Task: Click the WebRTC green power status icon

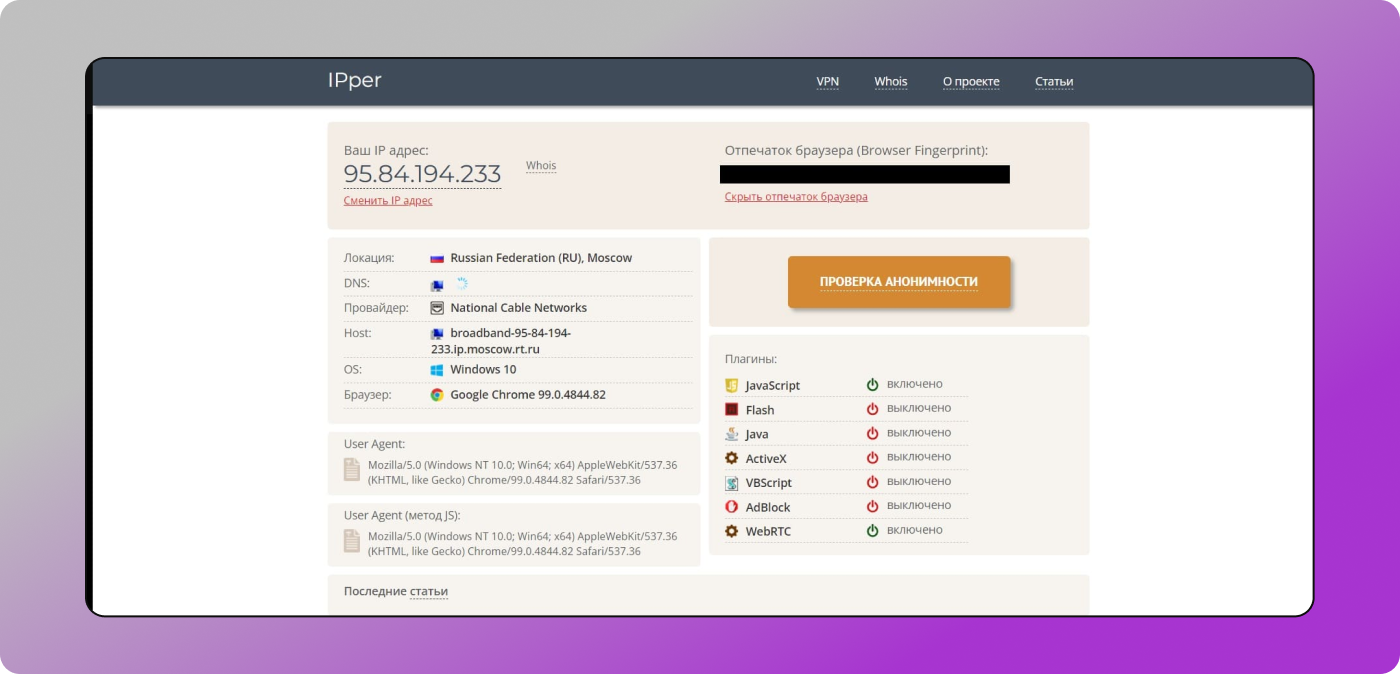Action: pyautogui.click(x=872, y=531)
